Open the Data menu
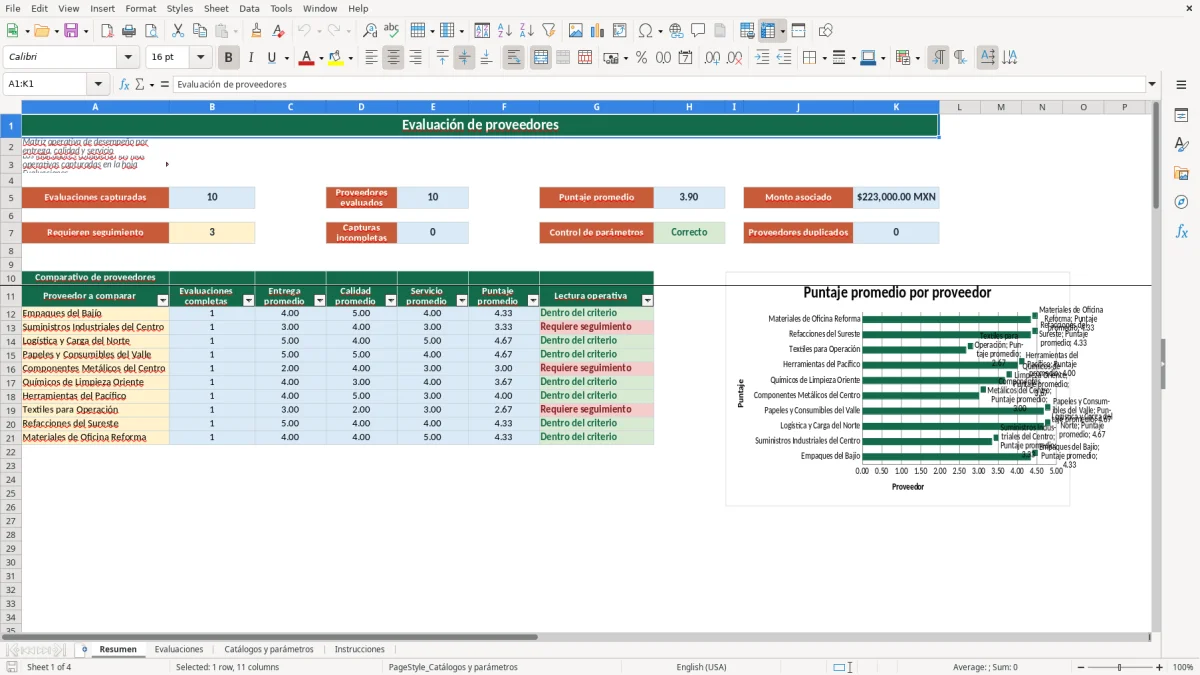The width and height of the screenshot is (1200, 675). click(249, 8)
